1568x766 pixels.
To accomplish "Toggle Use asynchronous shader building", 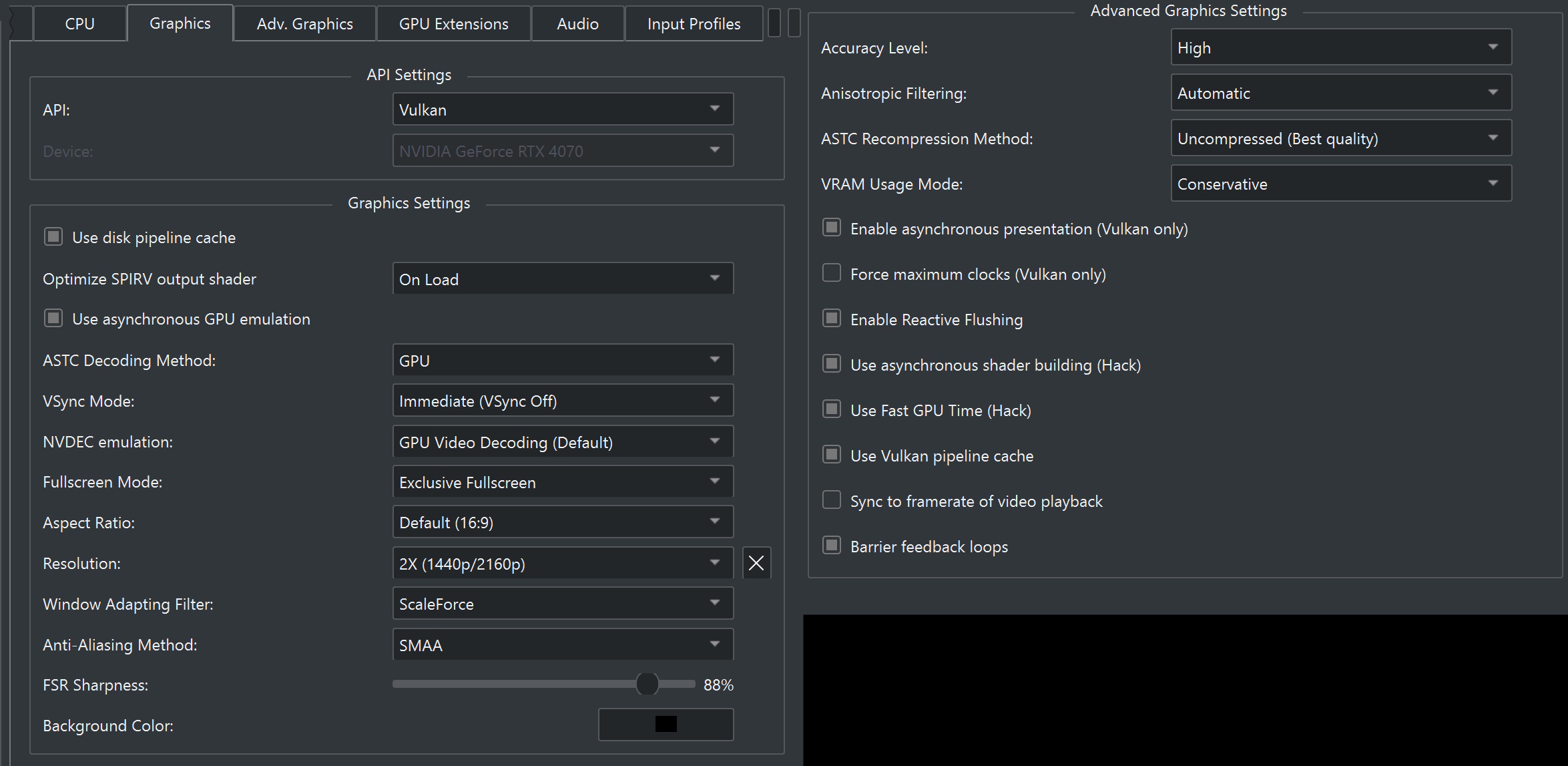I will coord(832,364).
